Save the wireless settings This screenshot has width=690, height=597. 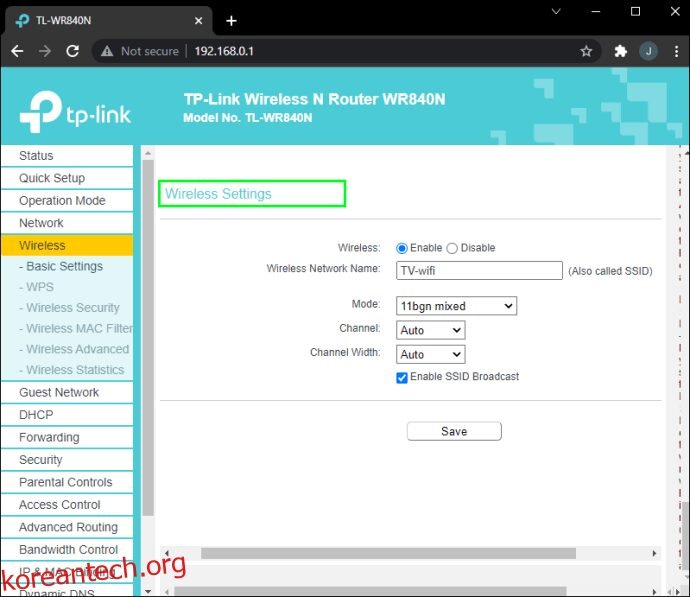(453, 431)
